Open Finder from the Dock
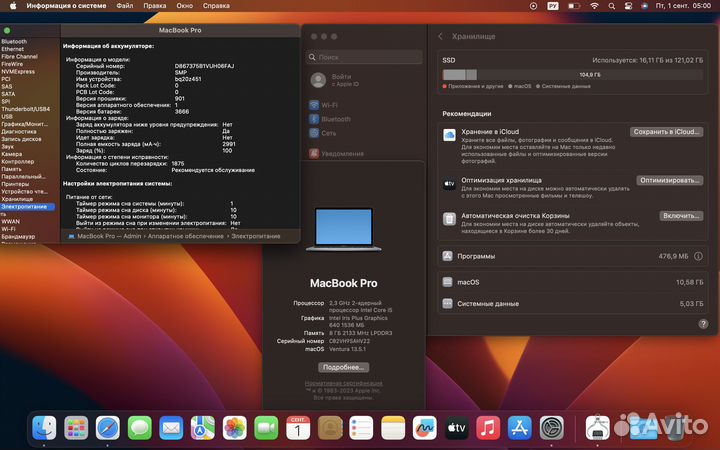The image size is (720, 450). [44, 428]
